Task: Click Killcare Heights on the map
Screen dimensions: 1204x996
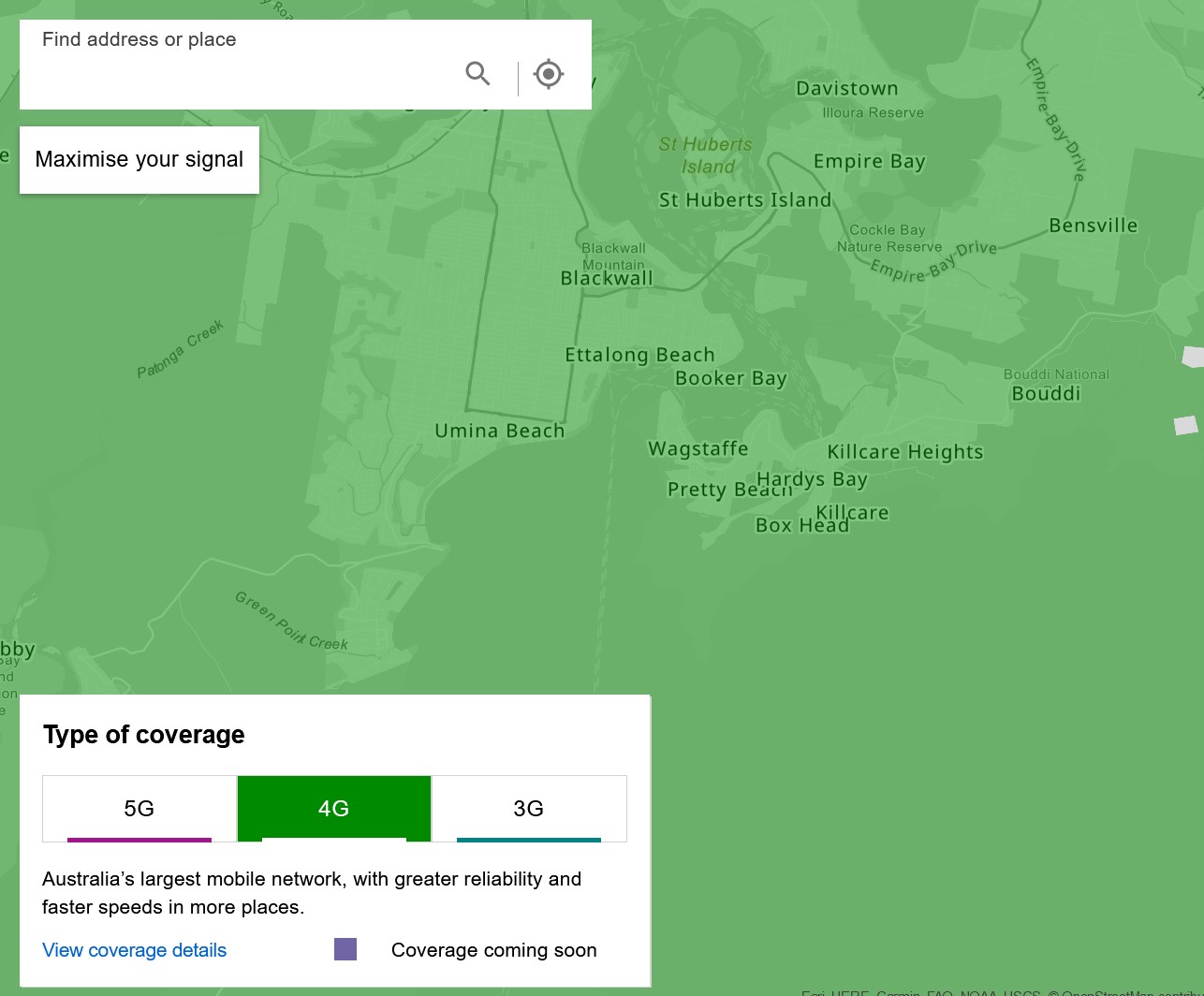Action: tap(904, 452)
